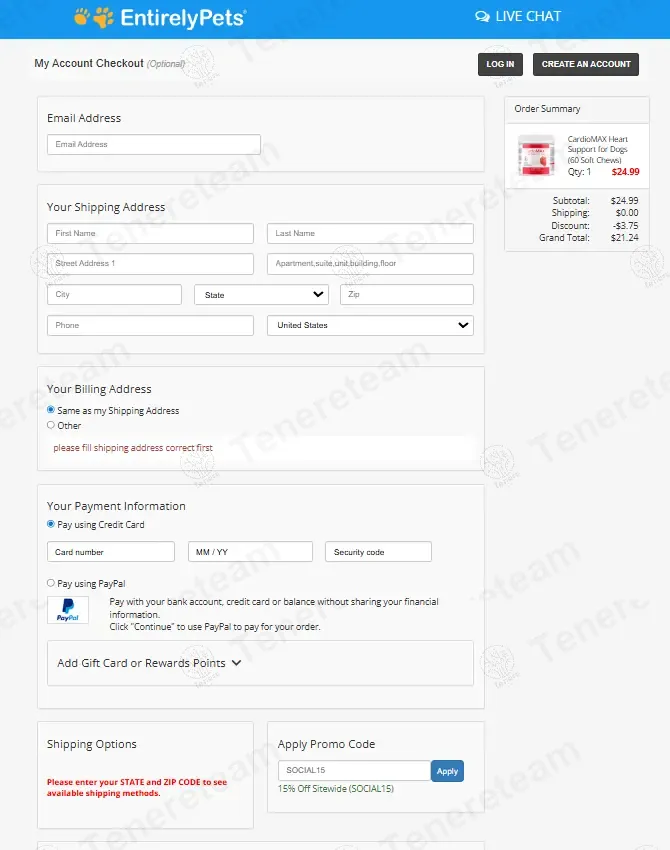Click the Card number field
Screen dimensions: 670x850
pos(111,552)
